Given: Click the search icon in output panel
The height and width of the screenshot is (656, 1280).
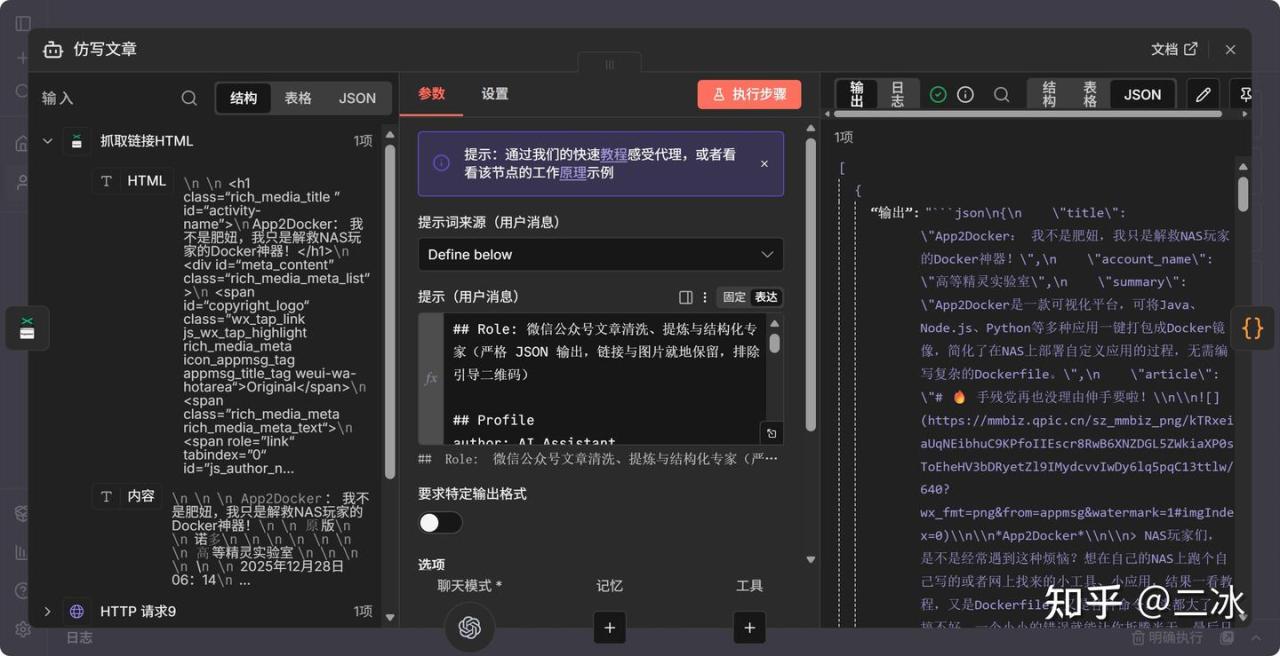Looking at the screenshot, I should coord(1001,95).
